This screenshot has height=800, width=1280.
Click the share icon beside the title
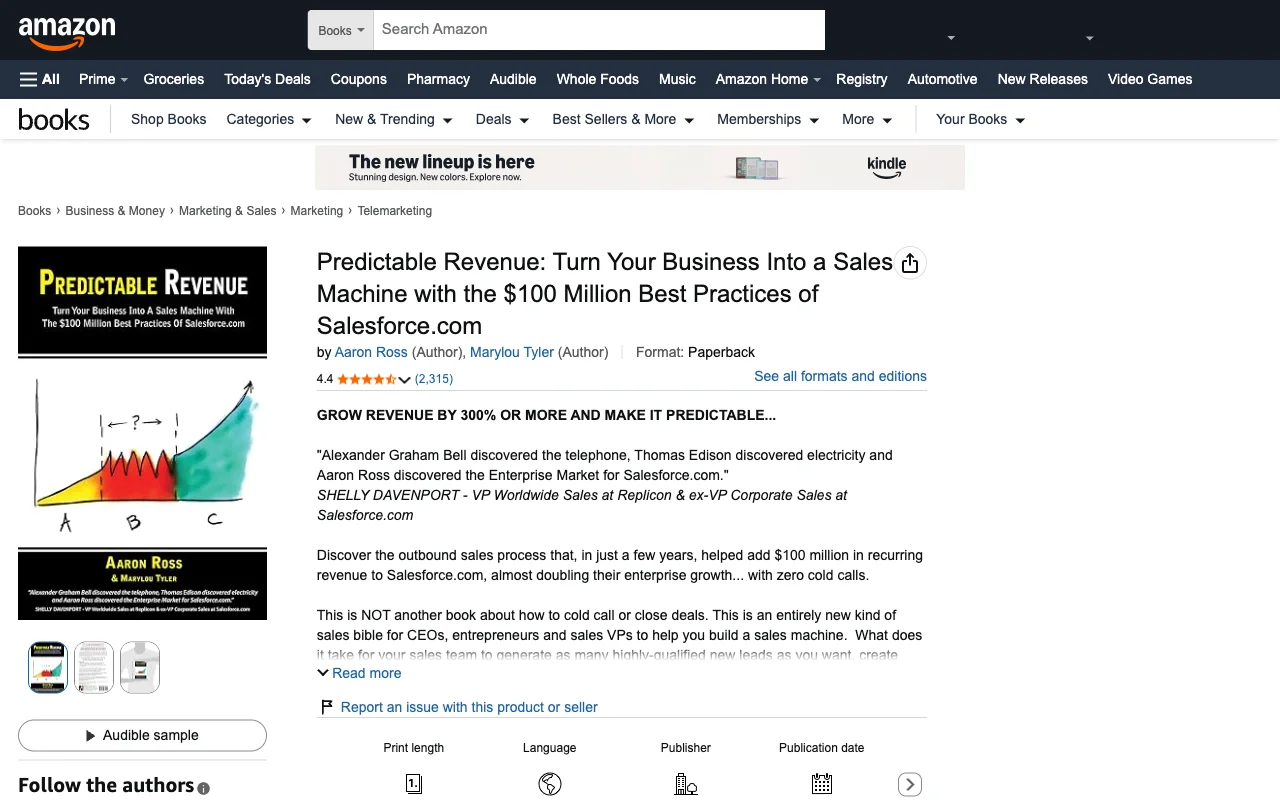(x=909, y=263)
